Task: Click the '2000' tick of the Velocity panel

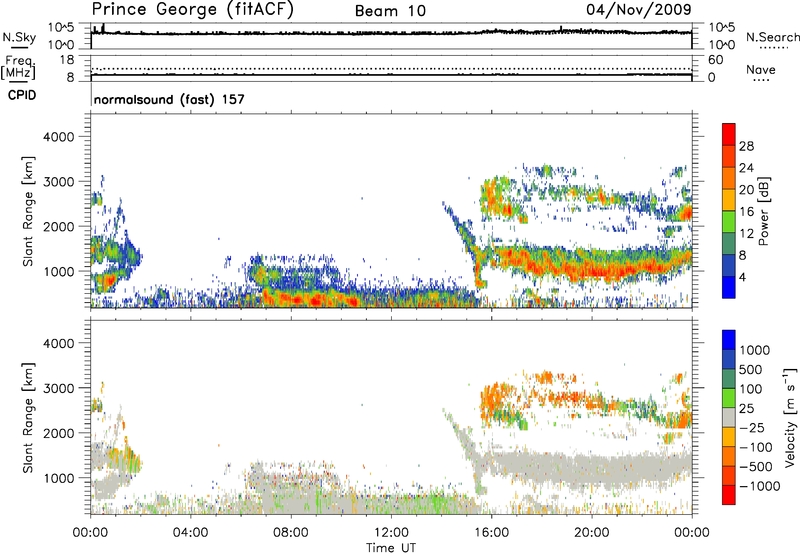Action: [x=59, y=433]
